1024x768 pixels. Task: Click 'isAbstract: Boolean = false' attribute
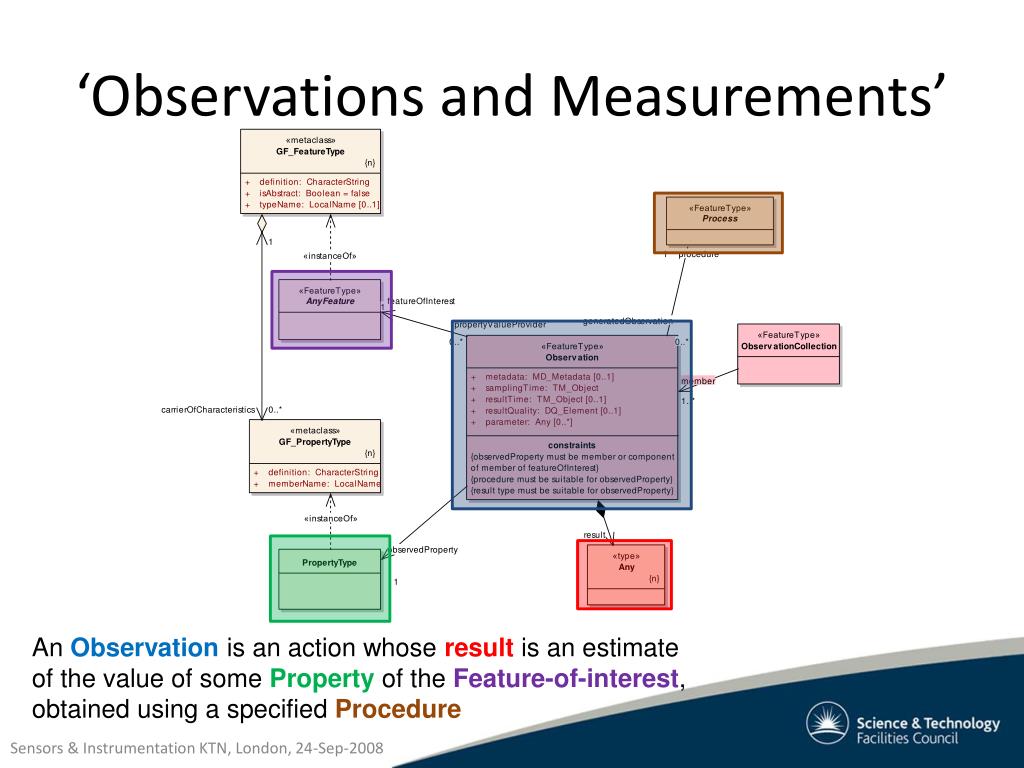(314, 193)
